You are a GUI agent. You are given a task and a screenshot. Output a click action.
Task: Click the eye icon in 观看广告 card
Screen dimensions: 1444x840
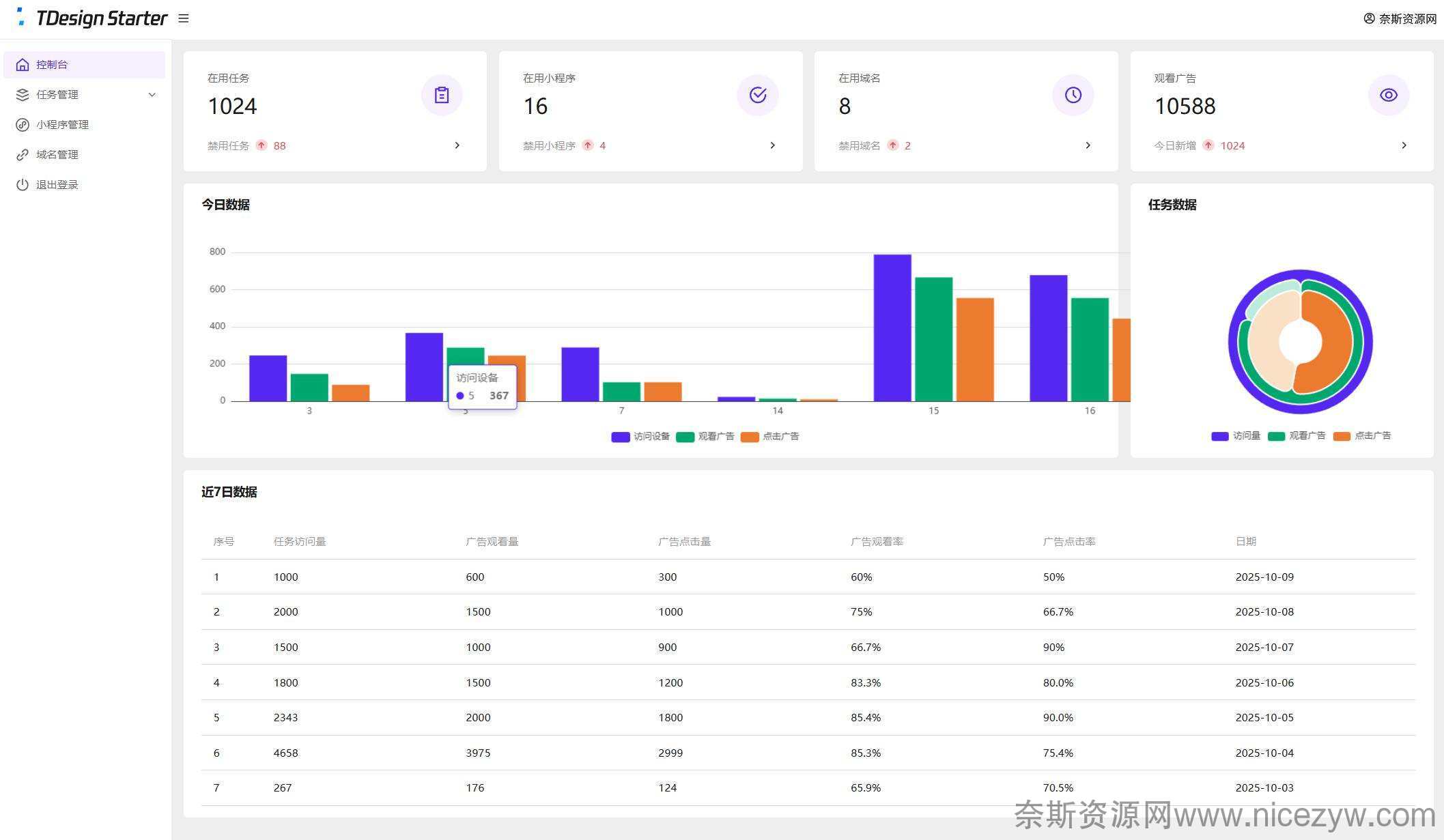tap(1388, 95)
